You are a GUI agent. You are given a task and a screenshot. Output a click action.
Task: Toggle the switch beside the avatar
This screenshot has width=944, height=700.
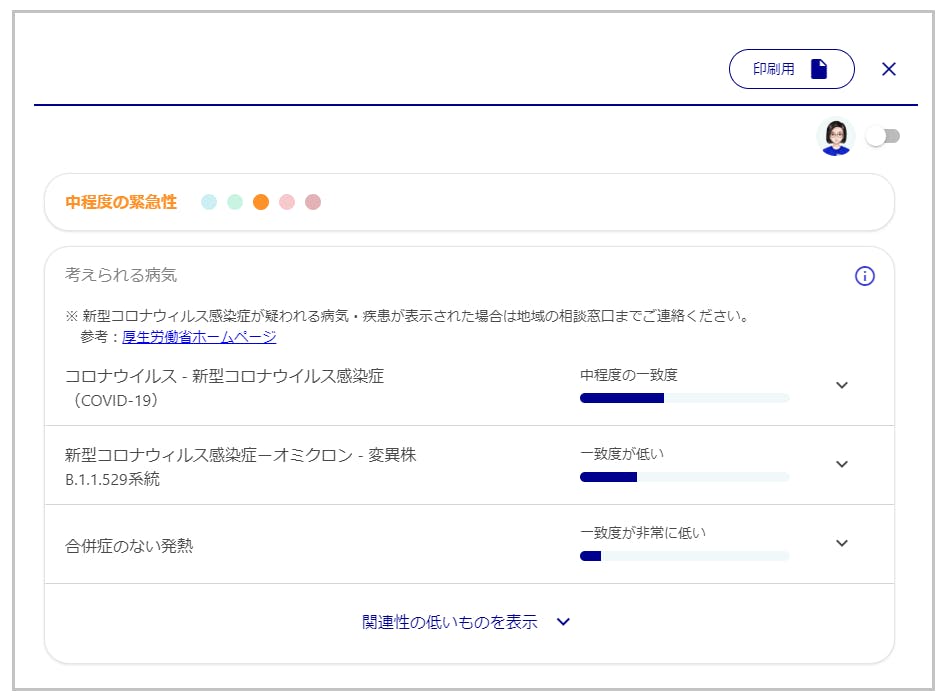883,137
